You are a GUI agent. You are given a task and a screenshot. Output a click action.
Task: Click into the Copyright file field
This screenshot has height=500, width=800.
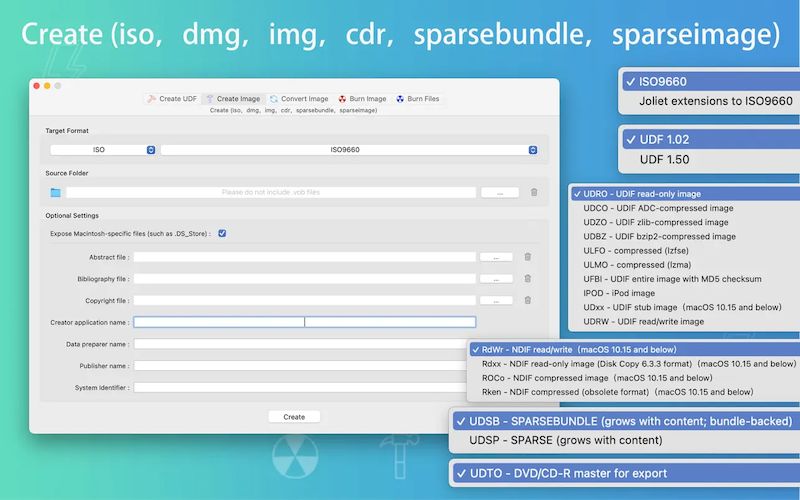305,301
